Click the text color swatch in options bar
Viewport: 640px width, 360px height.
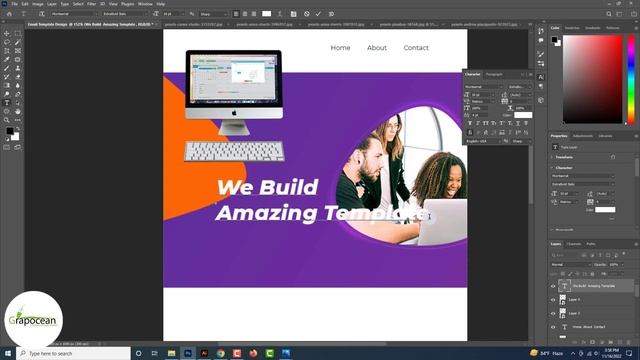point(266,14)
